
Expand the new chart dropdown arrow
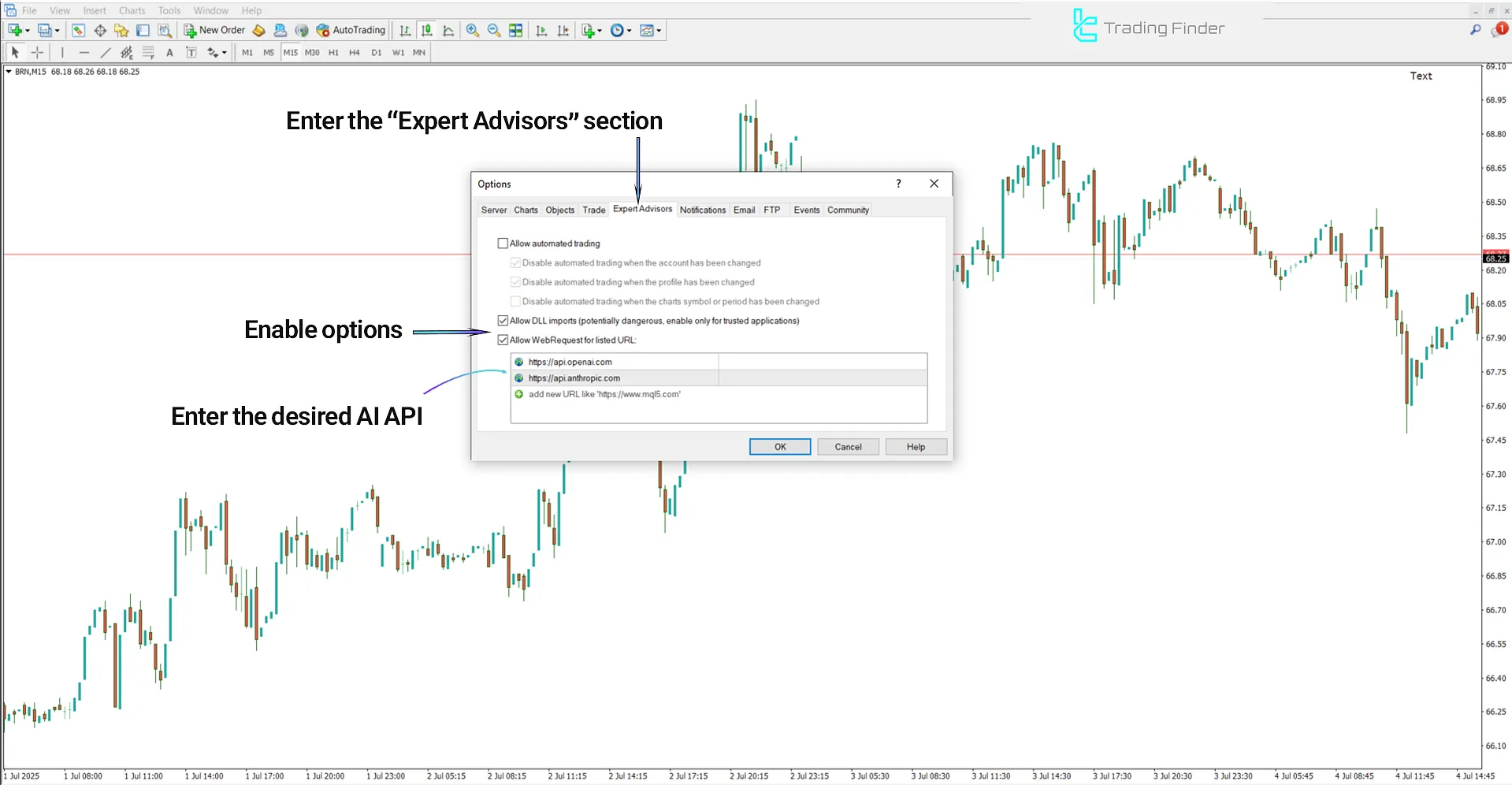tap(28, 31)
